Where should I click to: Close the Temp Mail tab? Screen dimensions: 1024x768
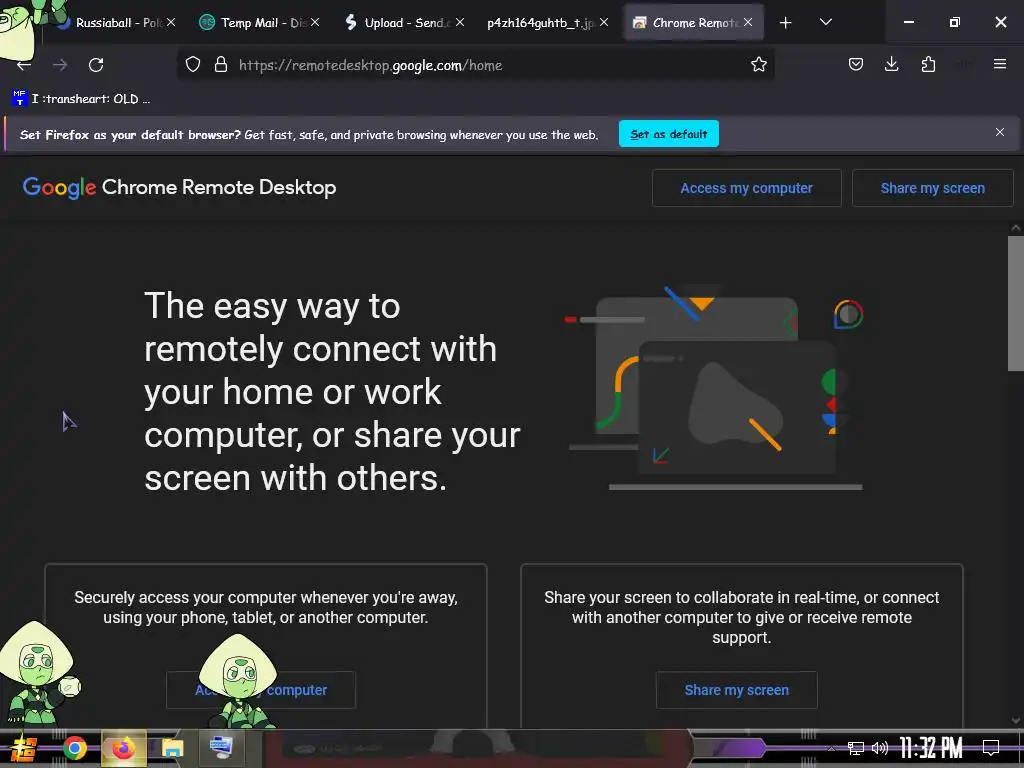pos(315,22)
